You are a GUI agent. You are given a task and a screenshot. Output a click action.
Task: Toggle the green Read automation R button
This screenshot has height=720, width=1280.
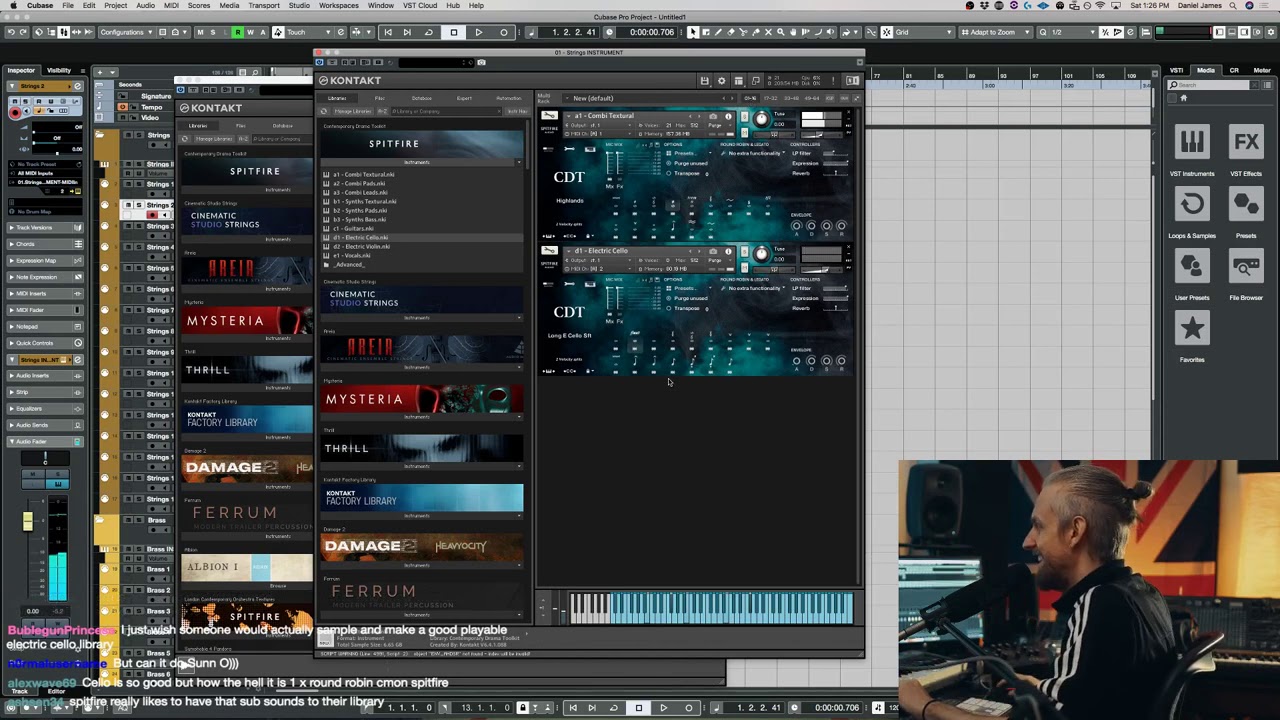point(238,32)
